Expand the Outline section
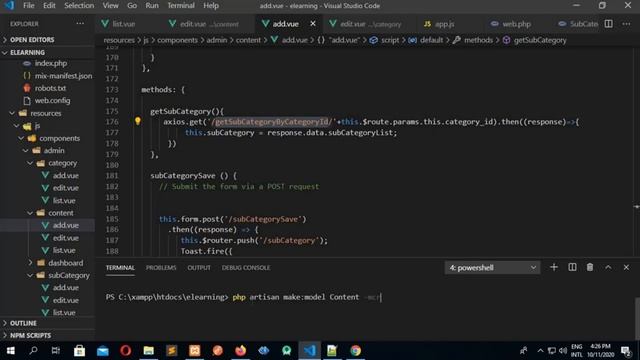Screen dimensions: 640x360 click(47, 323)
